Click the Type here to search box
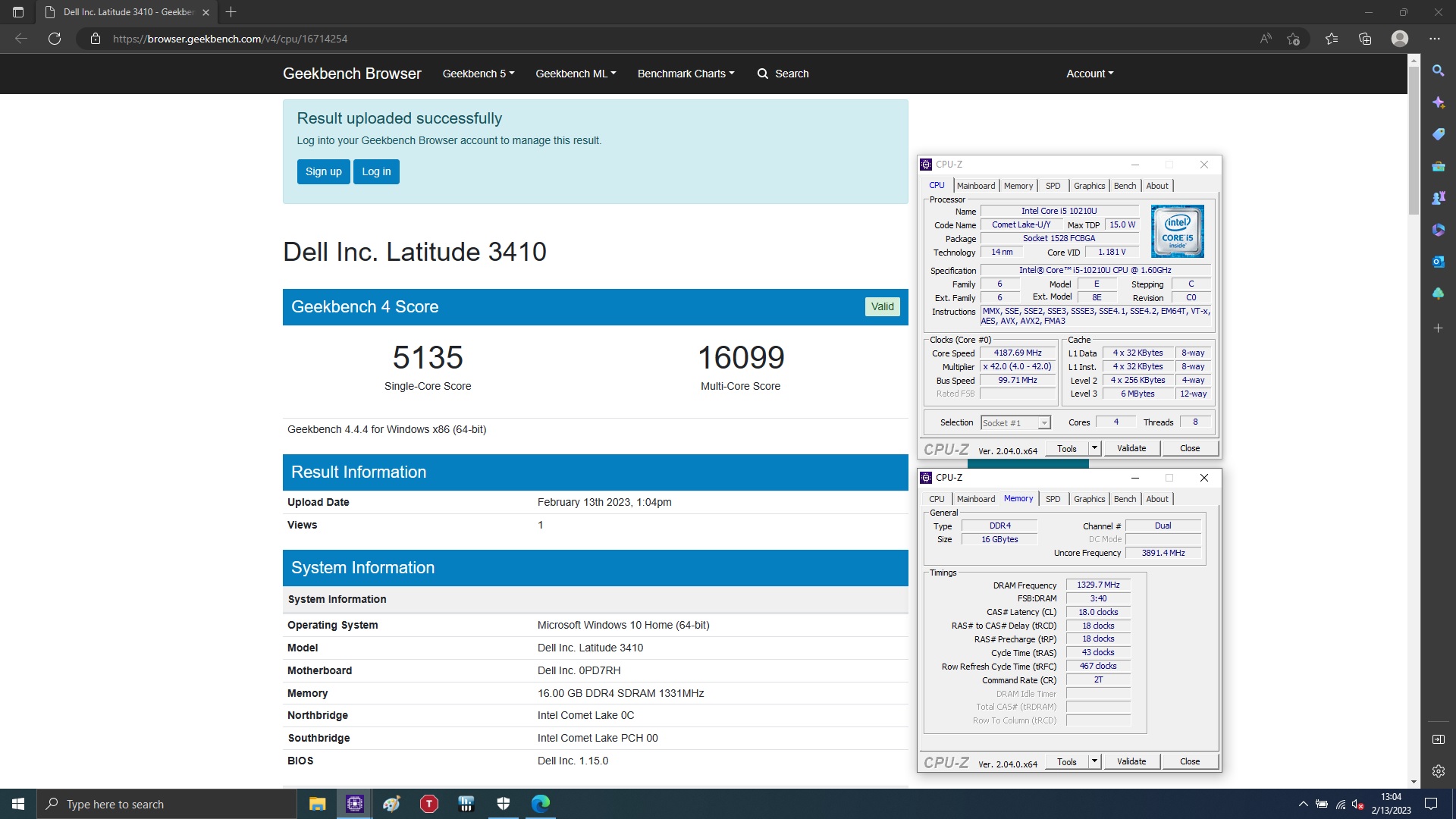Screen dimensions: 1456x819 point(167,804)
